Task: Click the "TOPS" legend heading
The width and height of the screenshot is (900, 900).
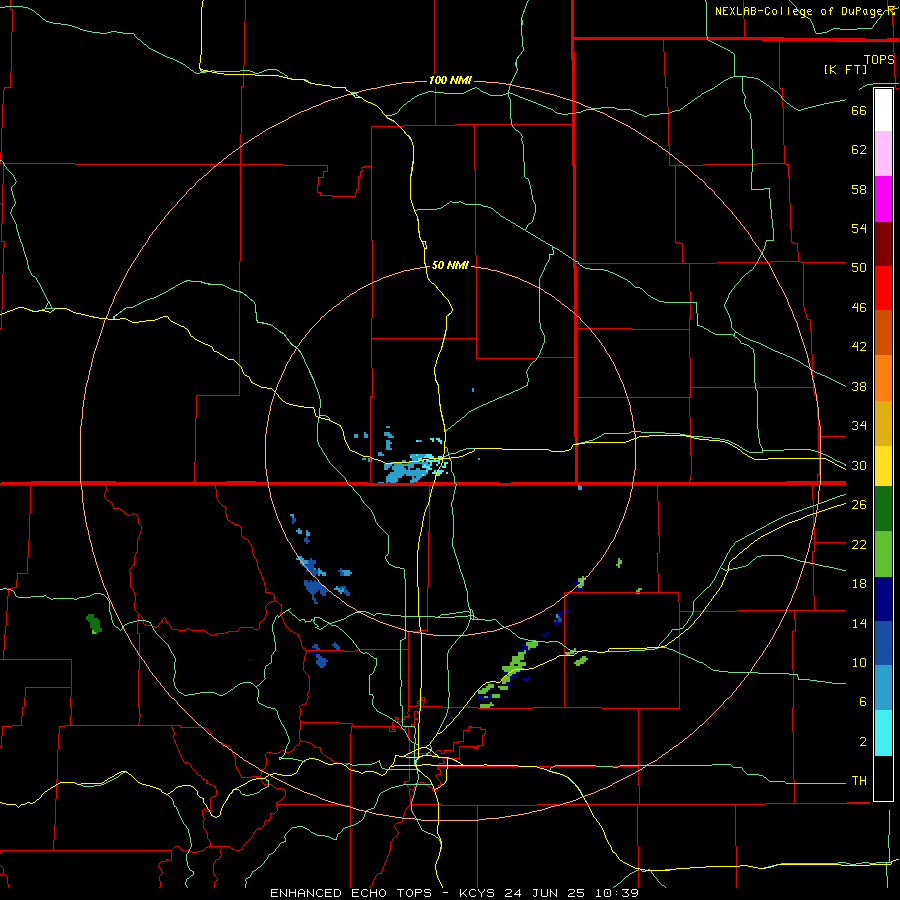Action: click(879, 59)
